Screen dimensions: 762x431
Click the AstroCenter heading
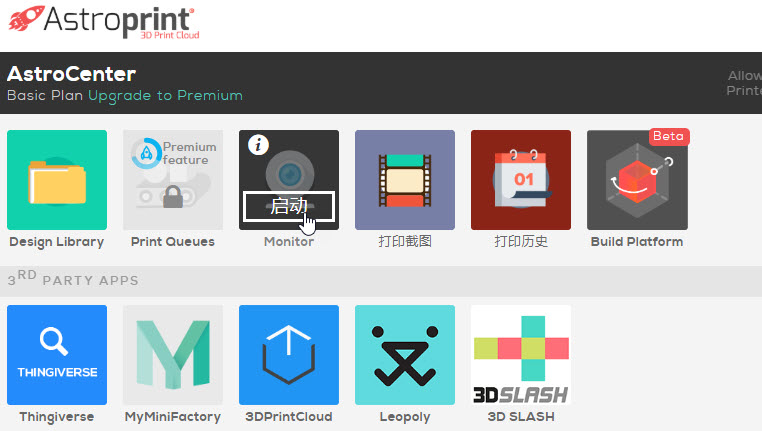[x=71, y=74]
